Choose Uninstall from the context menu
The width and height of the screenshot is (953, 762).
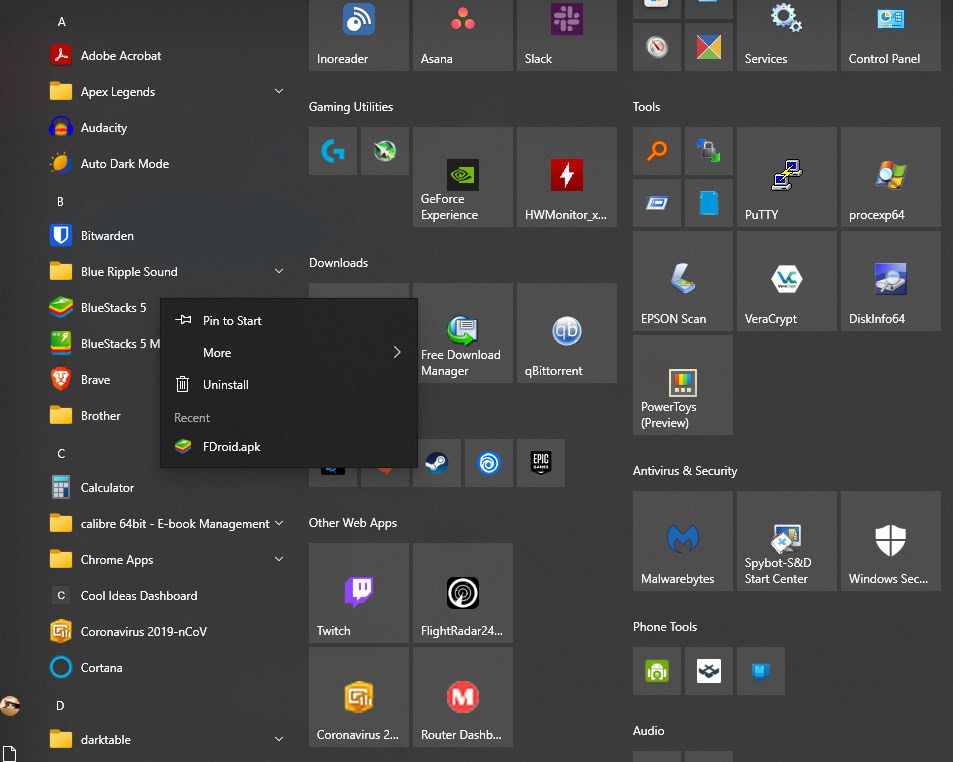click(226, 385)
